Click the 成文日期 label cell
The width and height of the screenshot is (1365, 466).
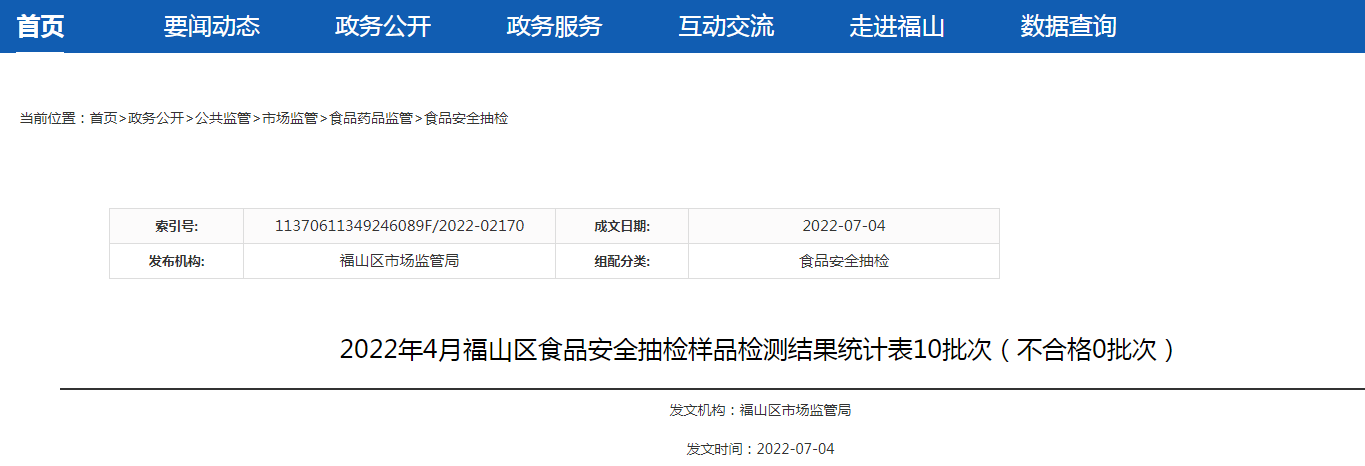622,226
